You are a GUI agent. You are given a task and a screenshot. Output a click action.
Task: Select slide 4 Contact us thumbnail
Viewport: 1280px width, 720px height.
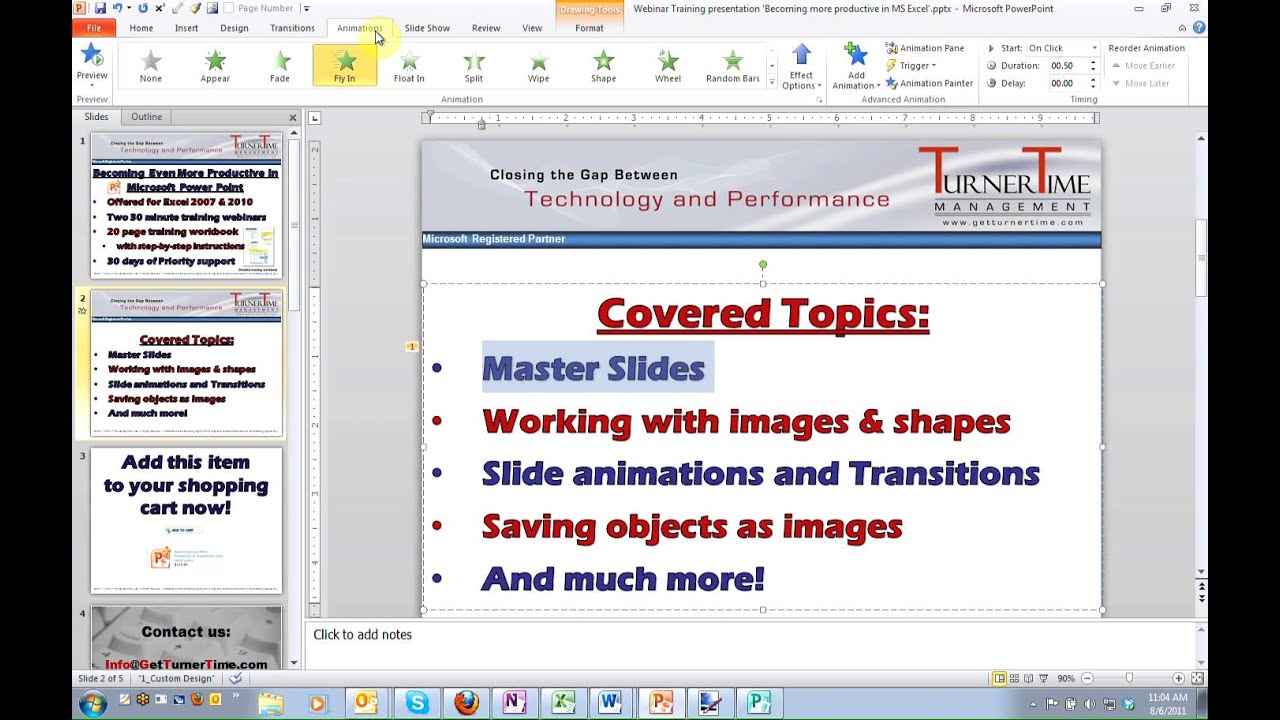(186, 638)
